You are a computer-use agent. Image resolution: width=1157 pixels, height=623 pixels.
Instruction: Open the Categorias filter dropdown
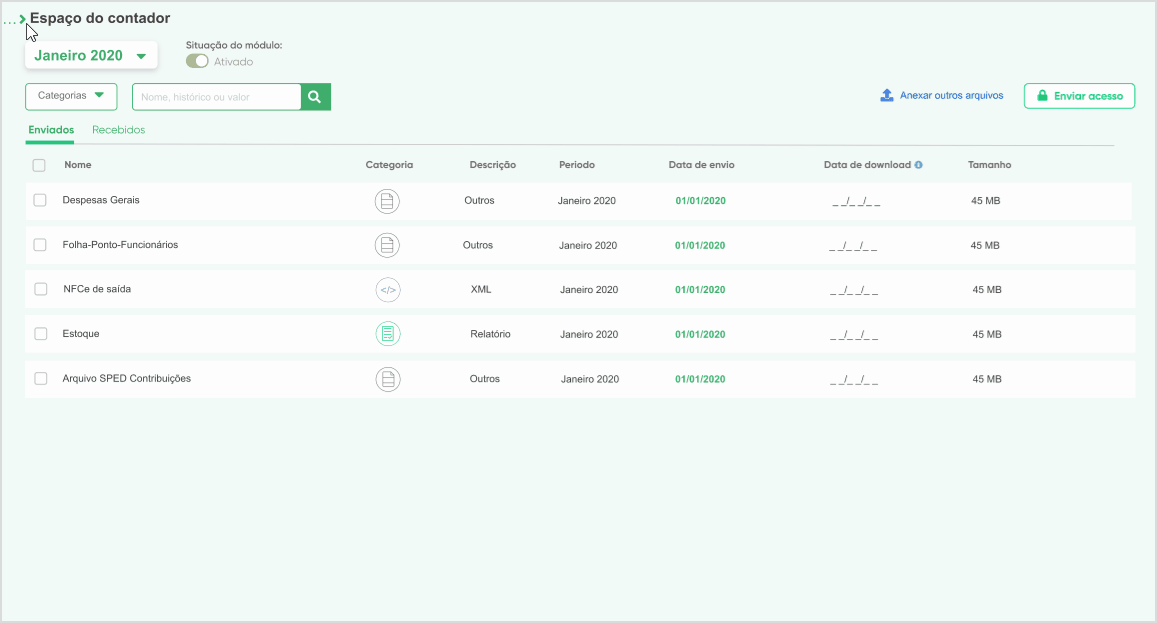(x=71, y=96)
